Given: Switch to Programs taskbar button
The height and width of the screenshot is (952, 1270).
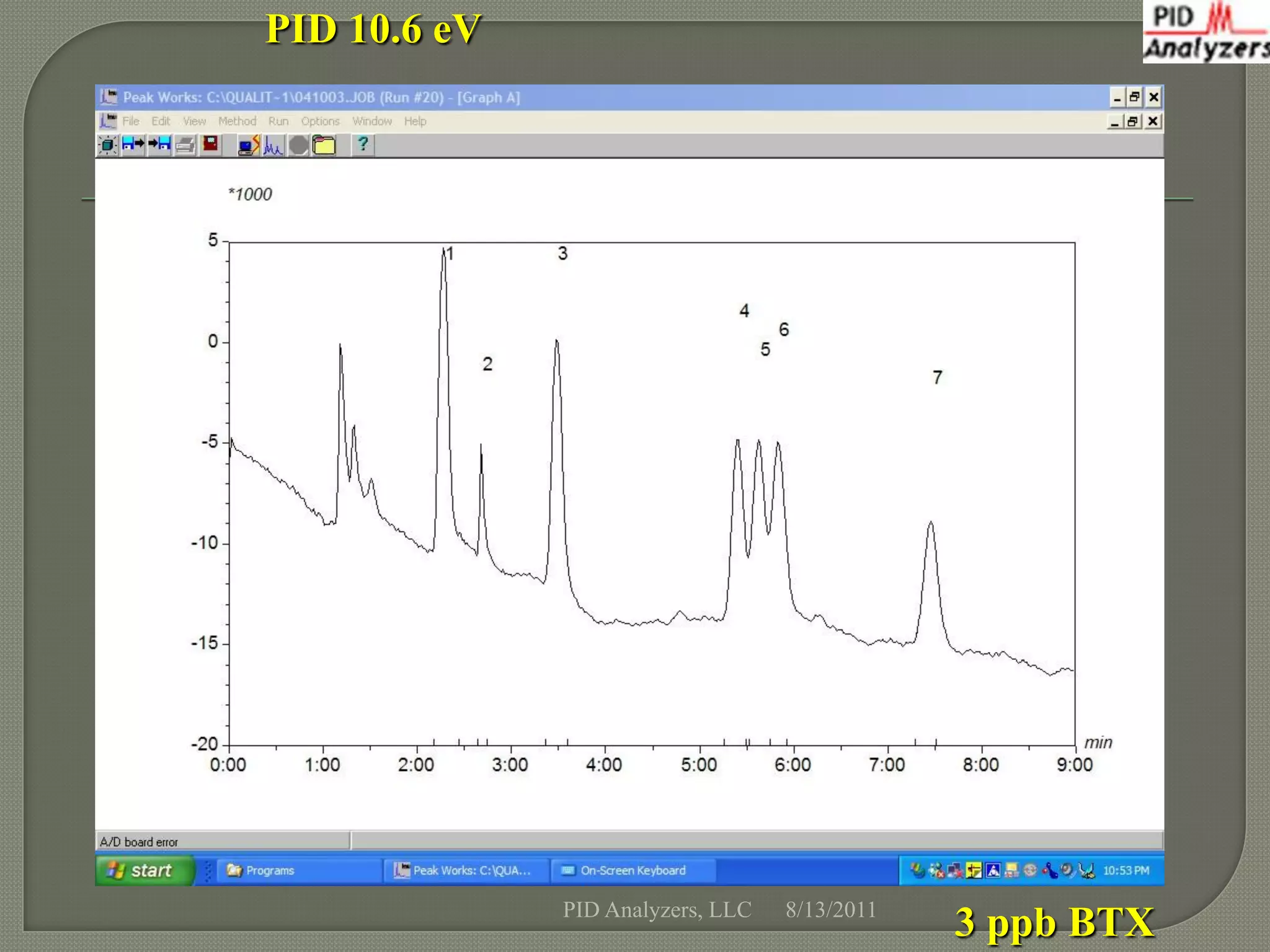Looking at the screenshot, I should point(300,870).
